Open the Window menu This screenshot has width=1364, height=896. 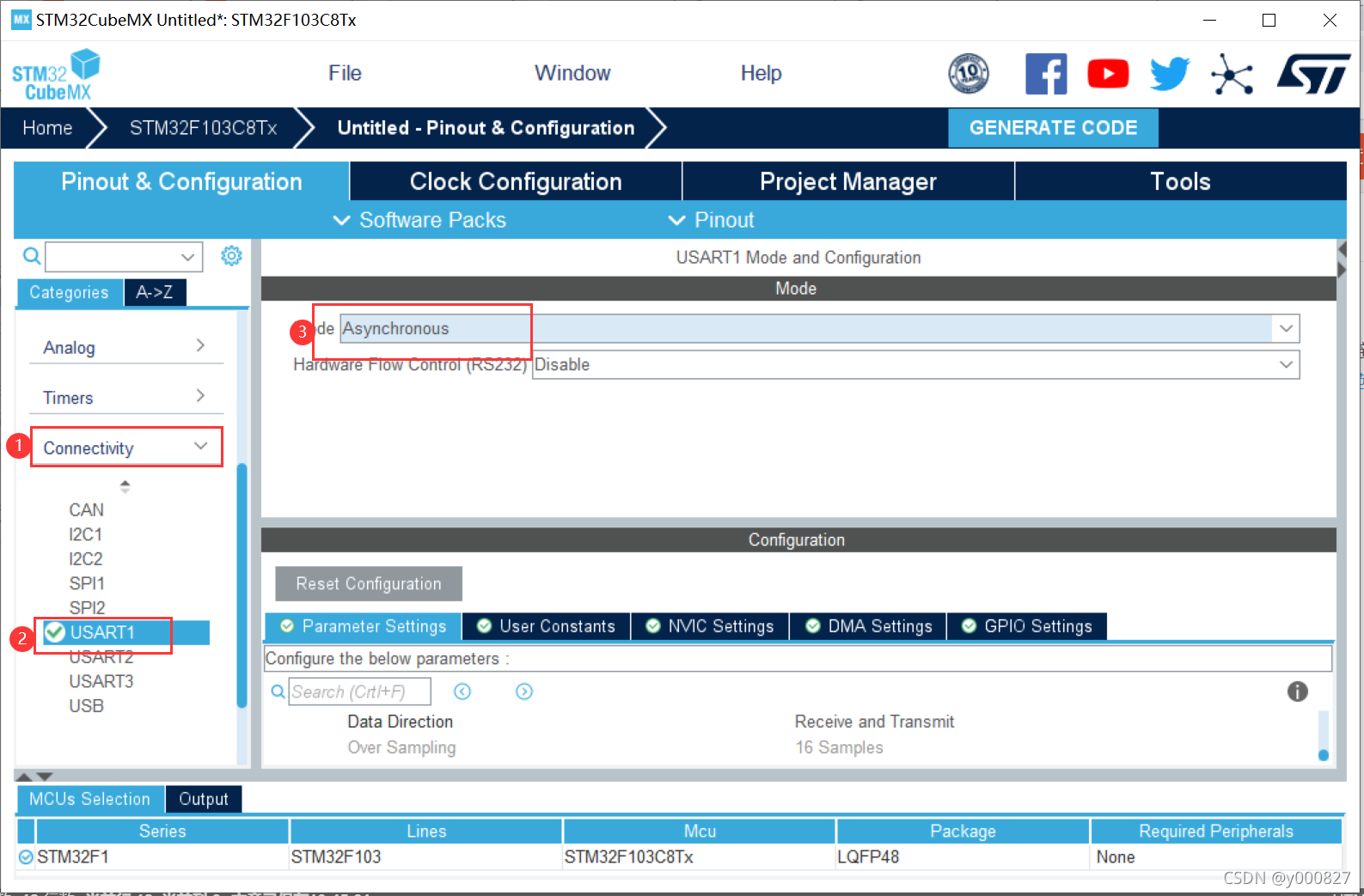pyautogui.click(x=572, y=74)
